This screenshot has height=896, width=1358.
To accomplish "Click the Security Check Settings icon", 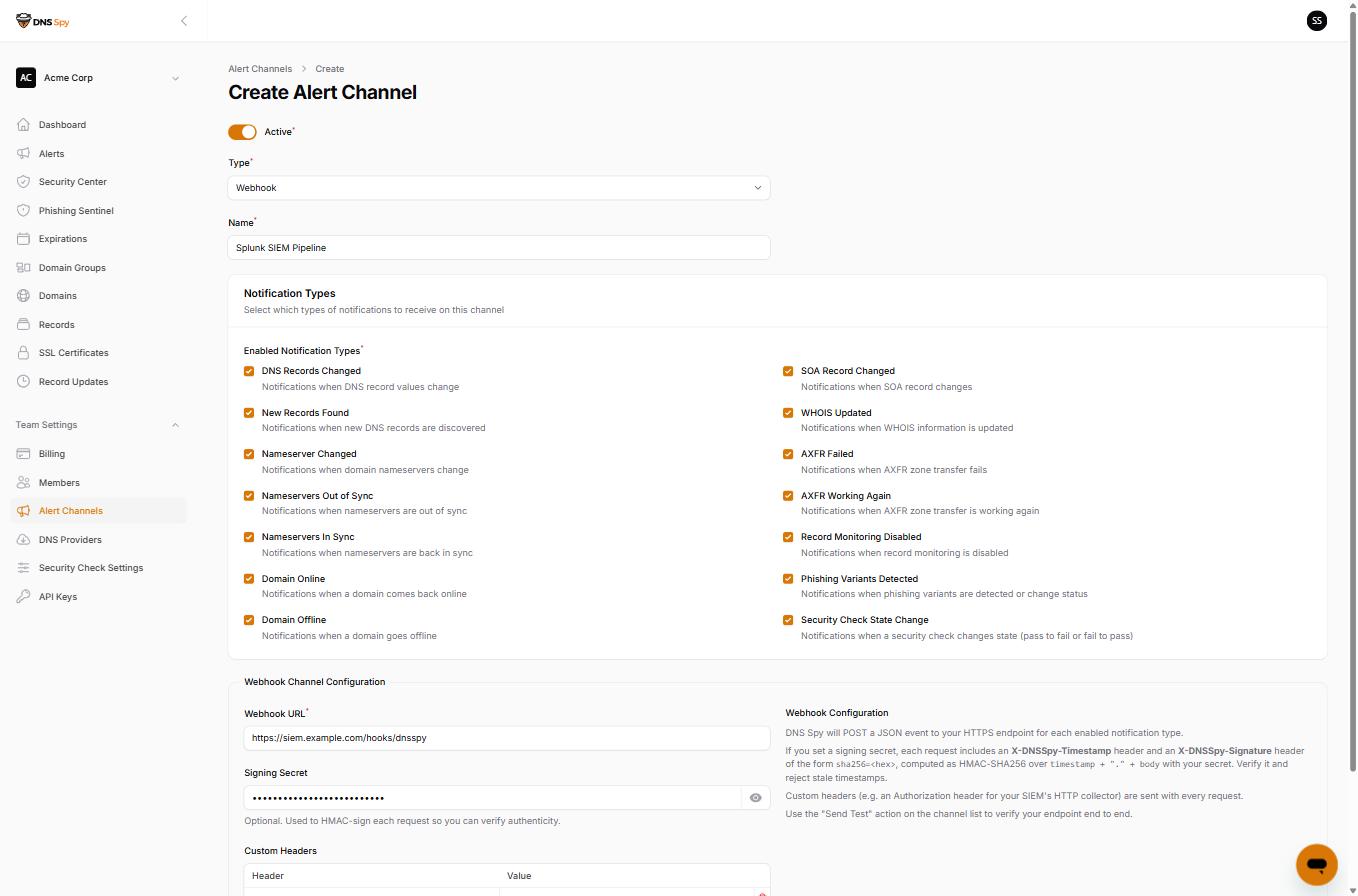I will [24, 568].
